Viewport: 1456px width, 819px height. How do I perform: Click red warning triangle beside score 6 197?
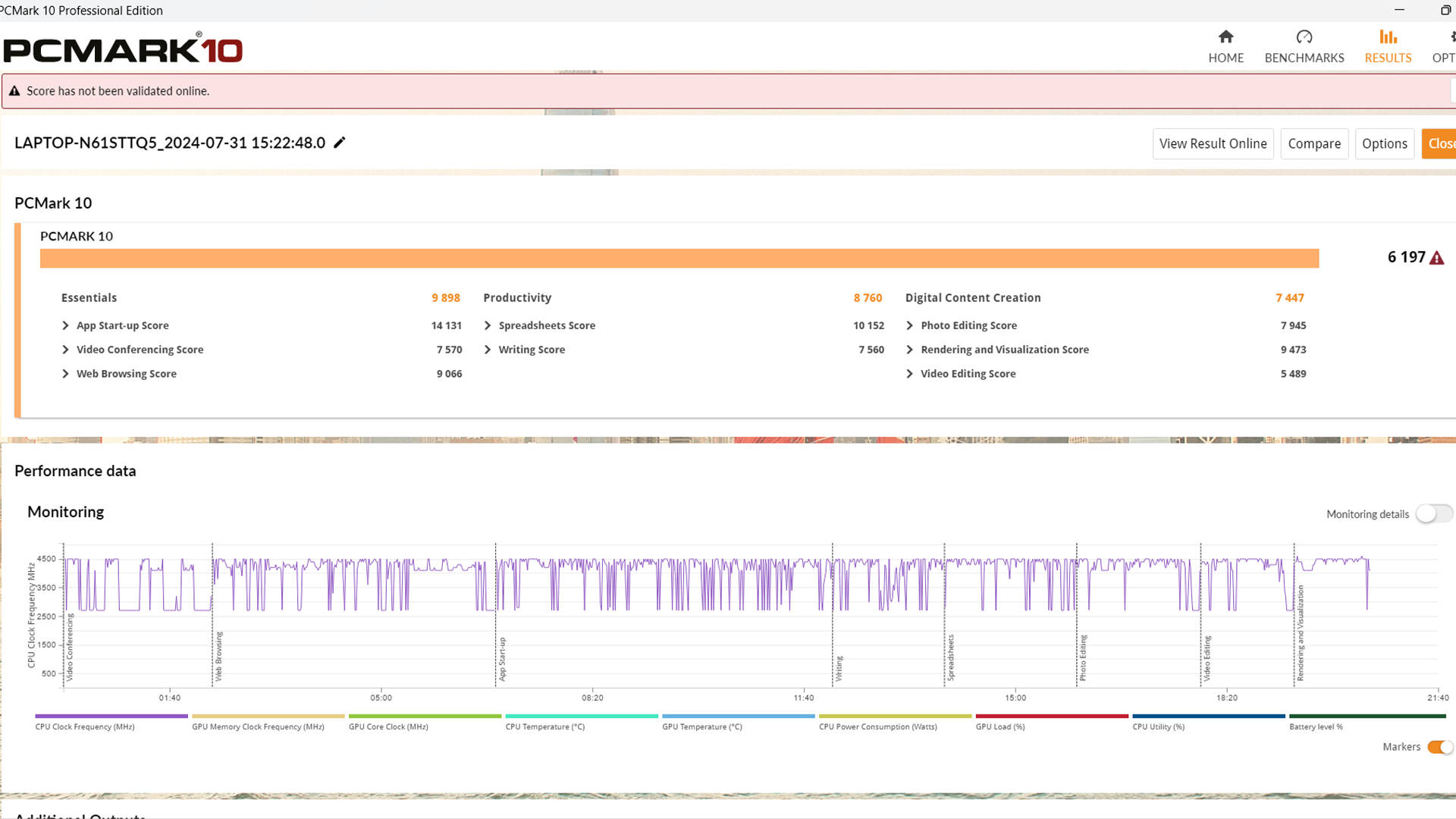pyautogui.click(x=1436, y=258)
